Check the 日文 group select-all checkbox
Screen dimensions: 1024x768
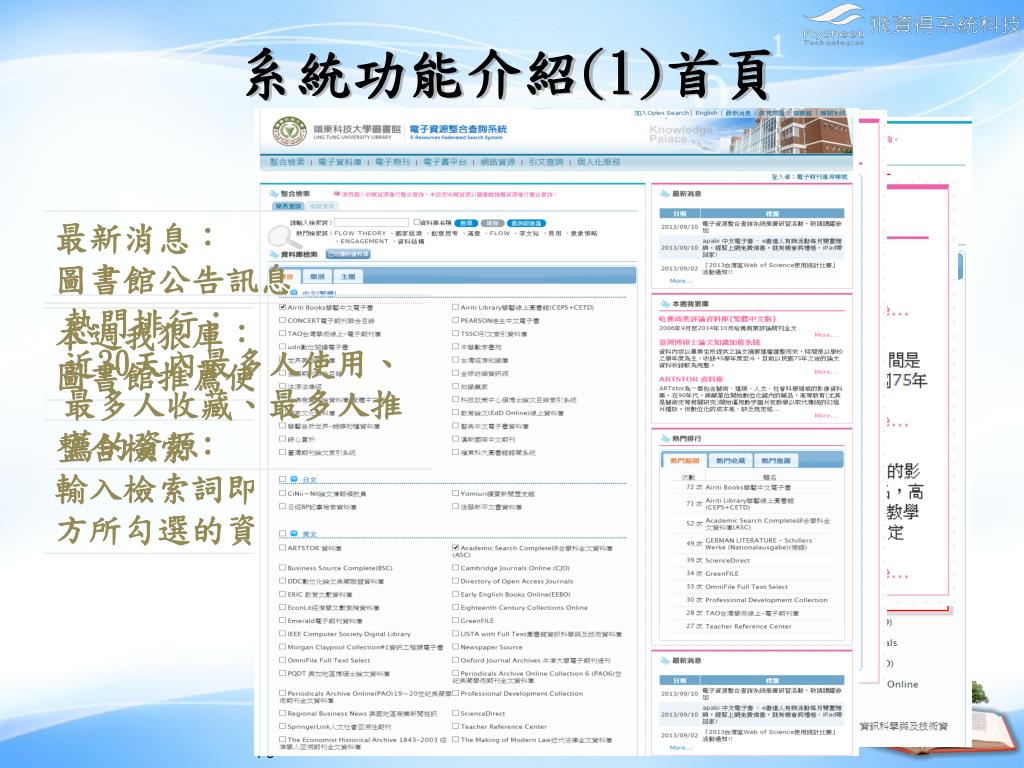tap(282, 479)
